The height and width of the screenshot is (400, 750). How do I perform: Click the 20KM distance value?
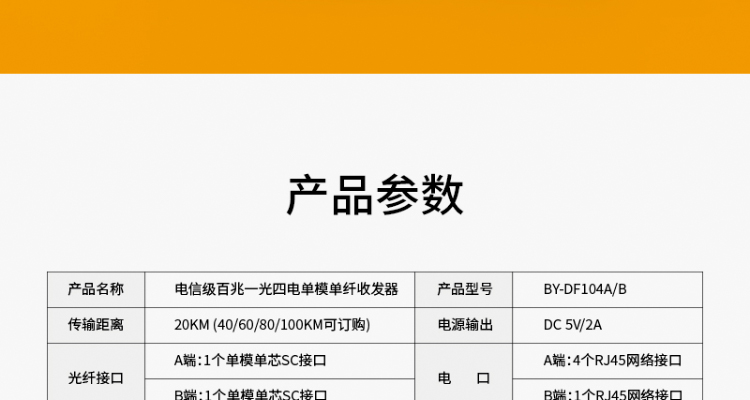(x=191, y=325)
